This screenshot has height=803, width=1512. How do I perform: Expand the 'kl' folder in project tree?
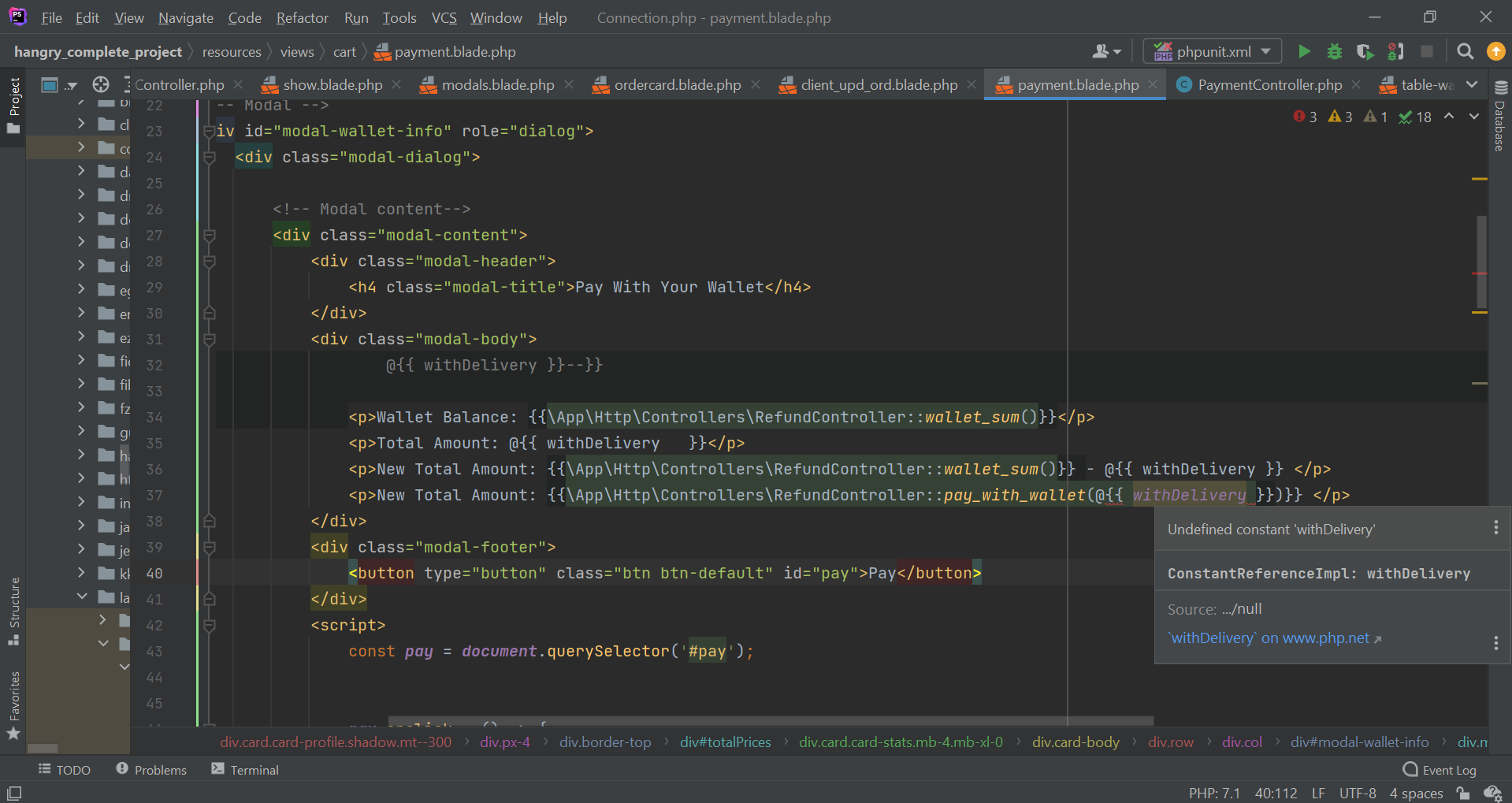(81, 573)
